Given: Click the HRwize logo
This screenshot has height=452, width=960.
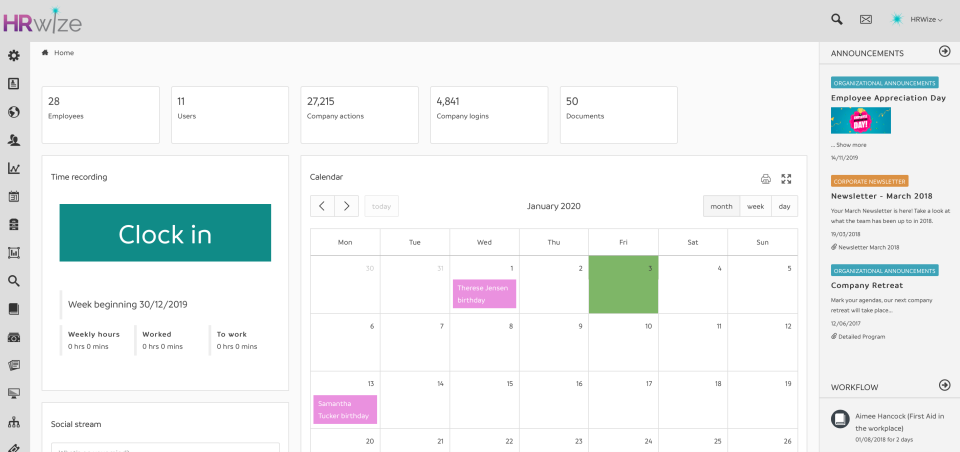Looking at the screenshot, I should coord(42,21).
